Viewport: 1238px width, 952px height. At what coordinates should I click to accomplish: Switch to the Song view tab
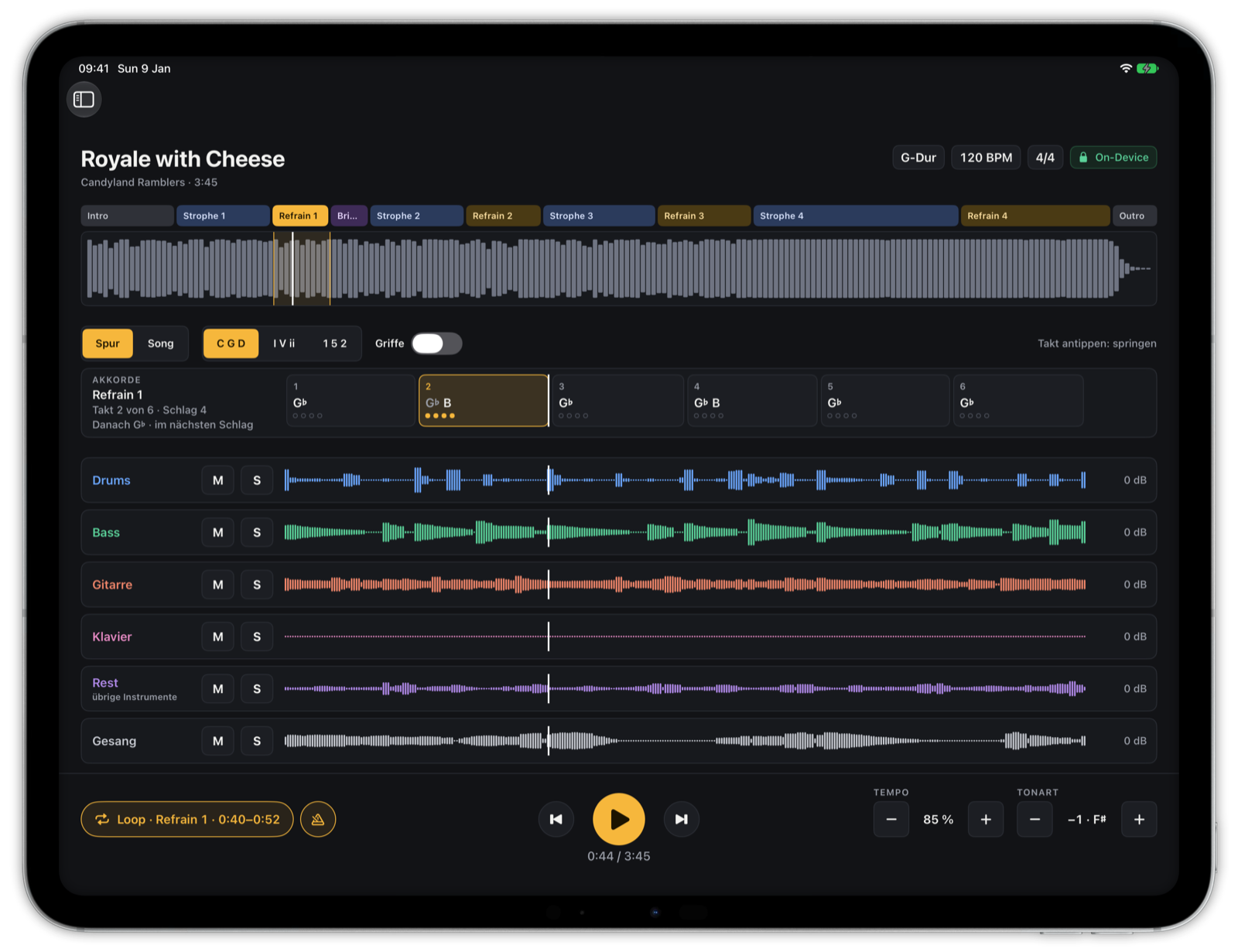pos(161,343)
